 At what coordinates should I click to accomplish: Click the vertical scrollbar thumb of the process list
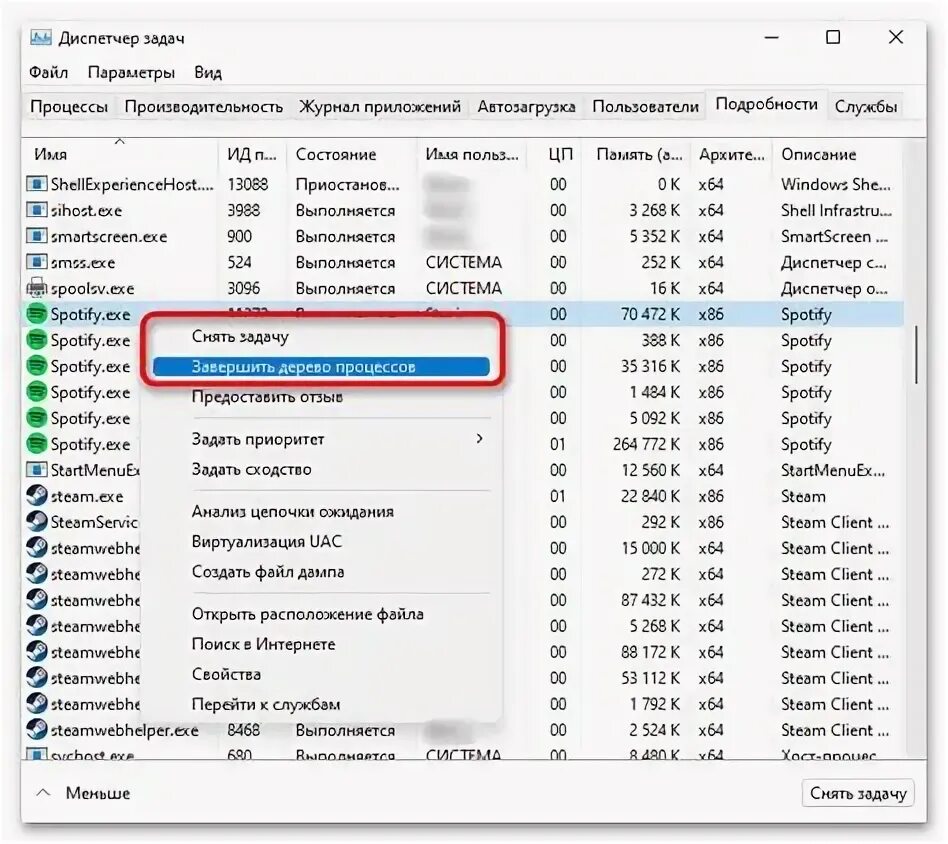(916, 355)
